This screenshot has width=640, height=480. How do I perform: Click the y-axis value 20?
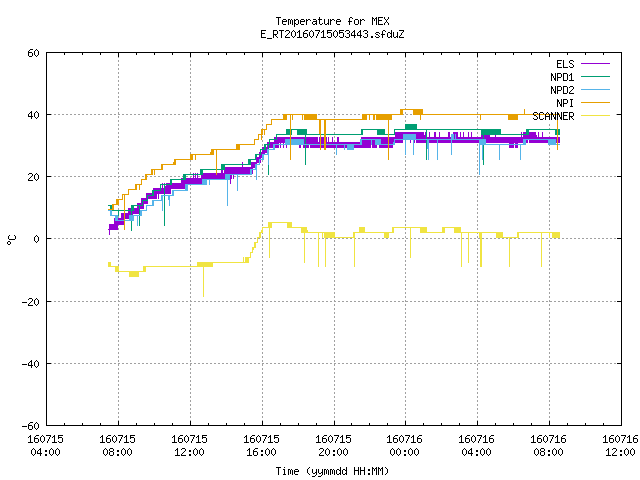click(x=33, y=177)
